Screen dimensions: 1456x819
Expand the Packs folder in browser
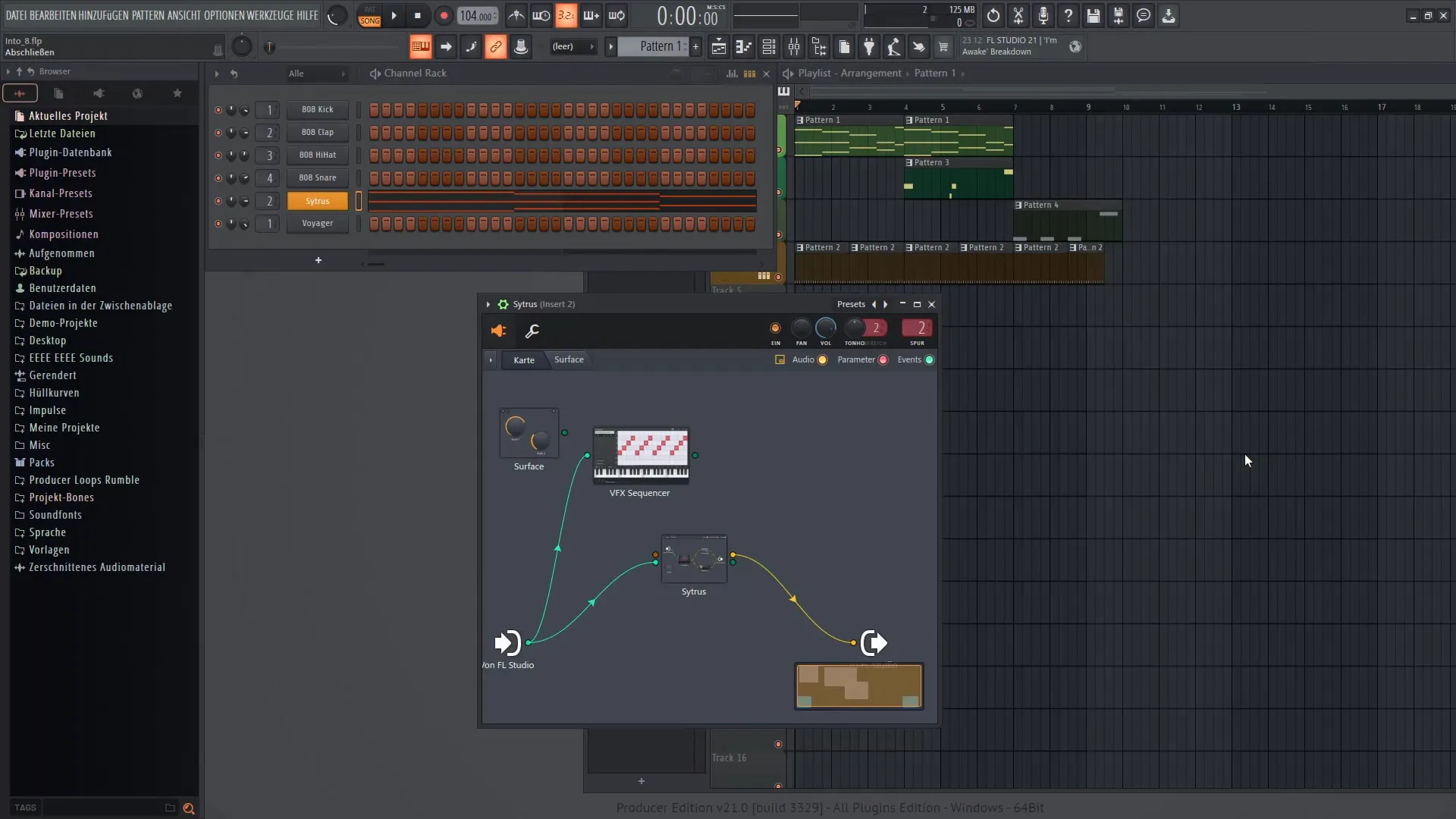[x=41, y=461]
